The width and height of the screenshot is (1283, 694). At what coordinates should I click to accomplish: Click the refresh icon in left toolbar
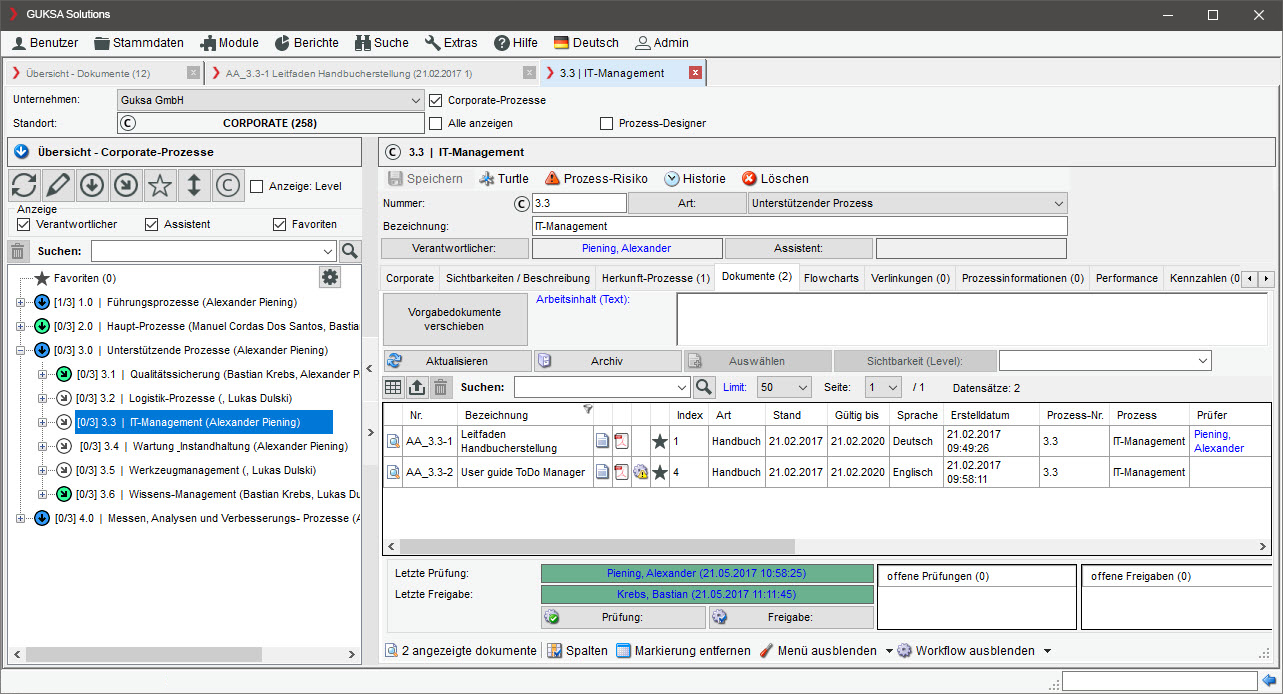[24, 186]
